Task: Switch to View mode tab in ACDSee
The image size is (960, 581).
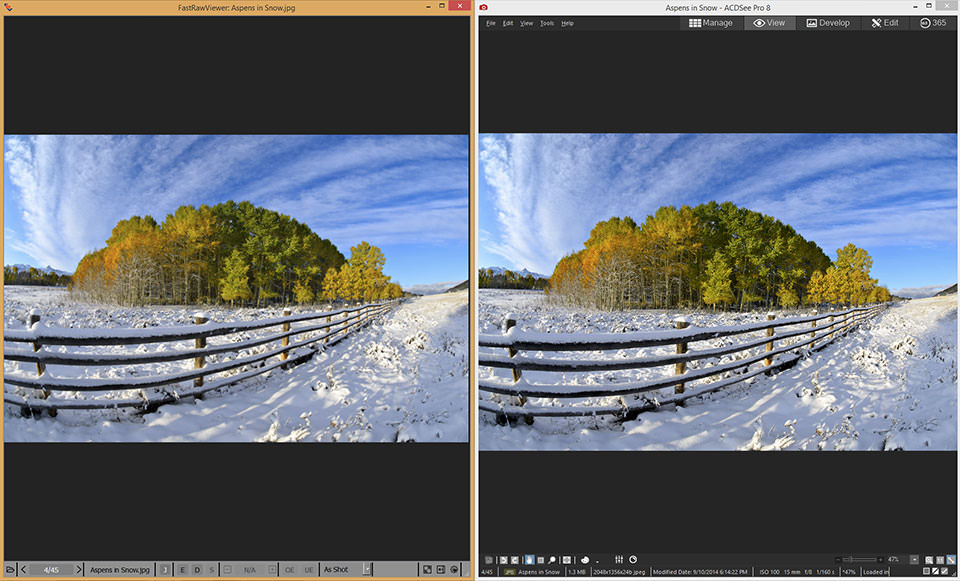Action: pos(769,23)
